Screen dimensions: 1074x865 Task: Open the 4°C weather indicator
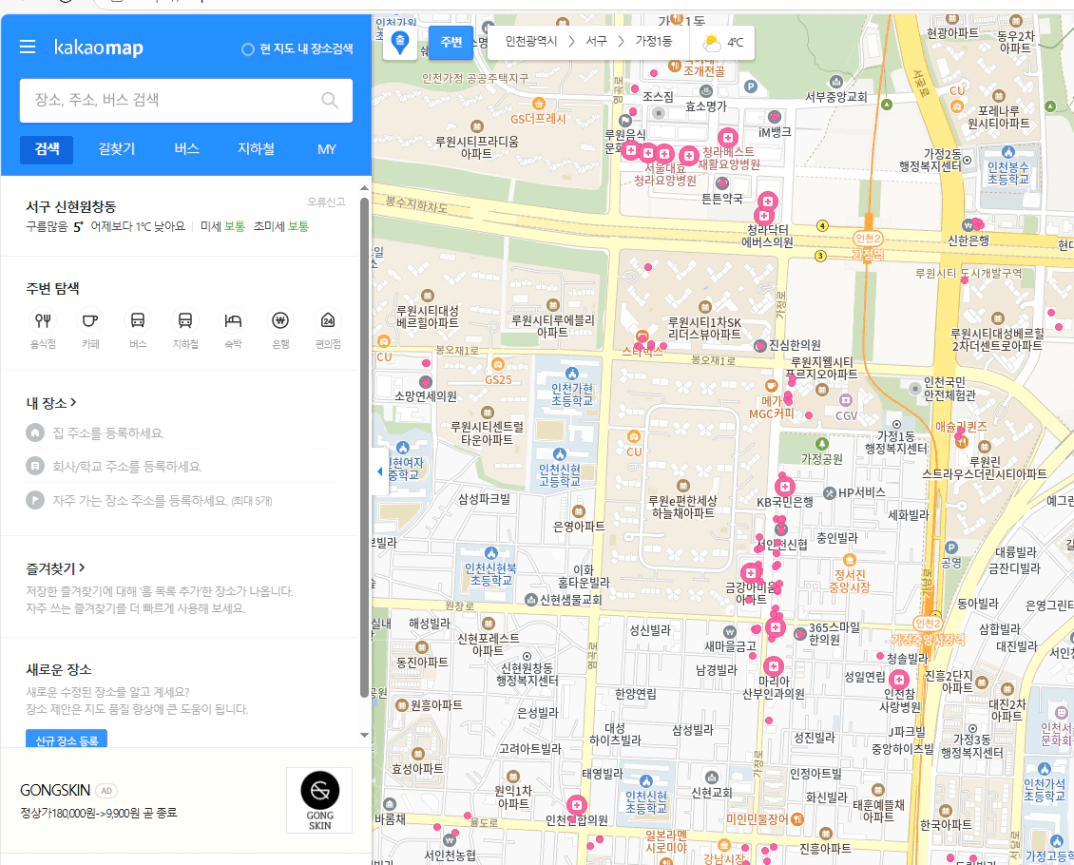(723, 43)
